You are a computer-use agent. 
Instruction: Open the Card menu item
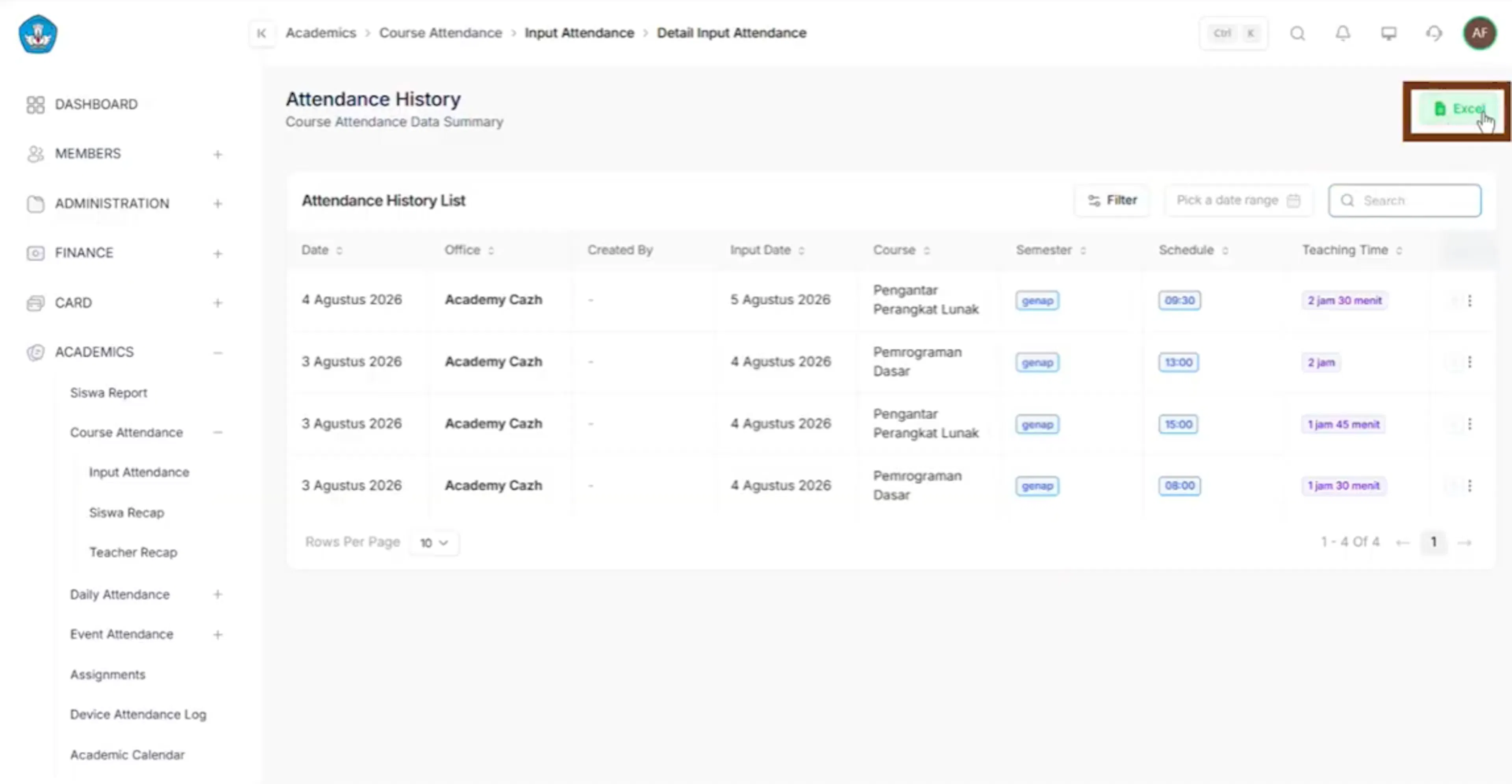tap(73, 303)
